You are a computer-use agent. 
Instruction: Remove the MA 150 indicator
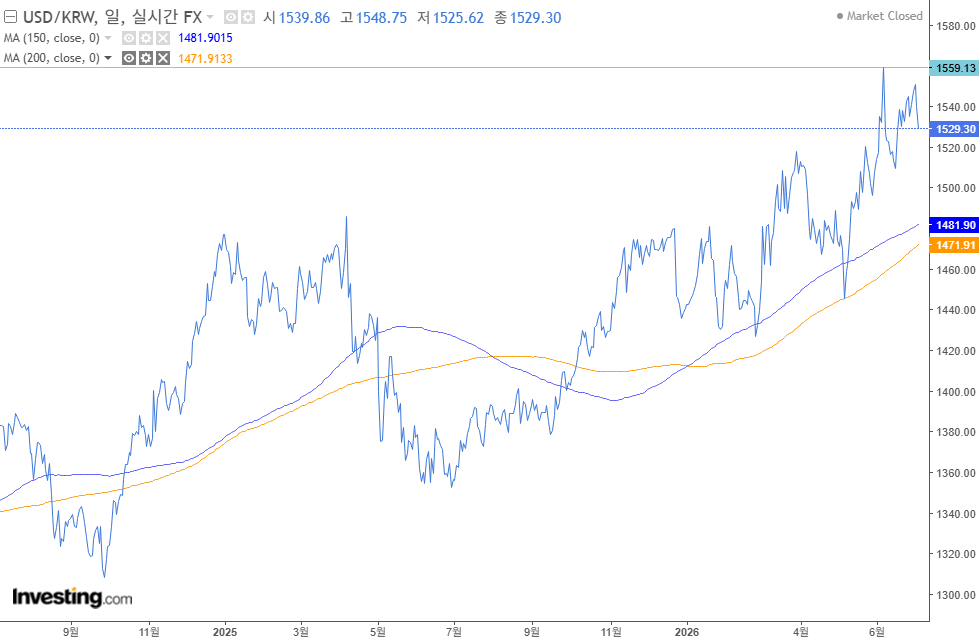click(x=162, y=38)
